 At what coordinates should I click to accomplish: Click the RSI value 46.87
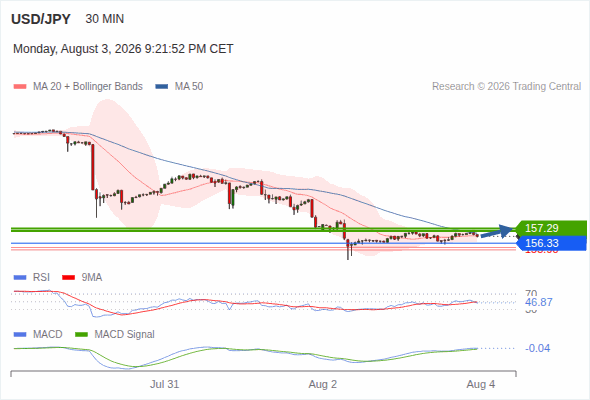pyautogui.click(x=539, y=302)
